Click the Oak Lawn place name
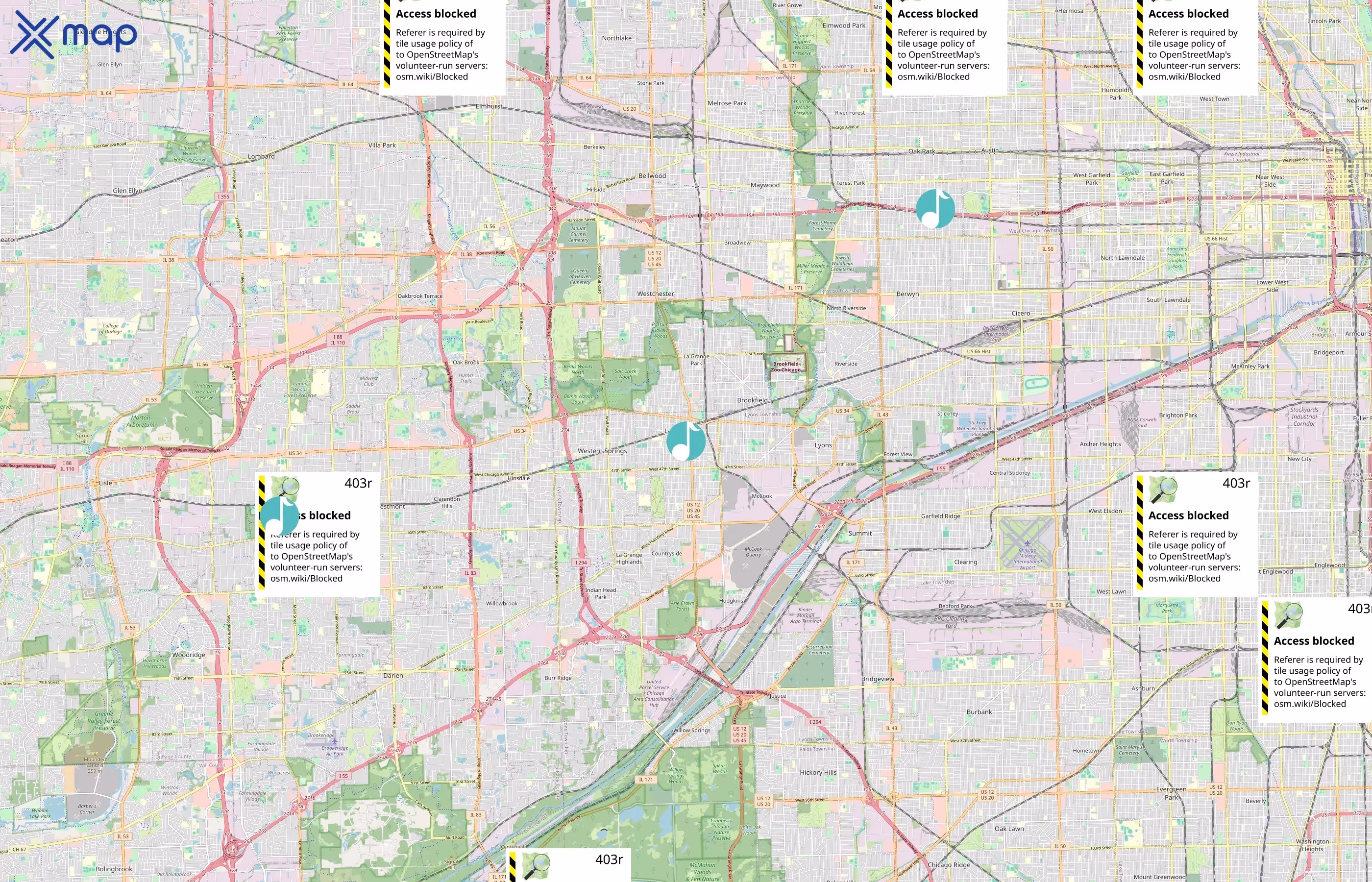Screen dimensions: 1372x882 click(x=1009, y=829)
